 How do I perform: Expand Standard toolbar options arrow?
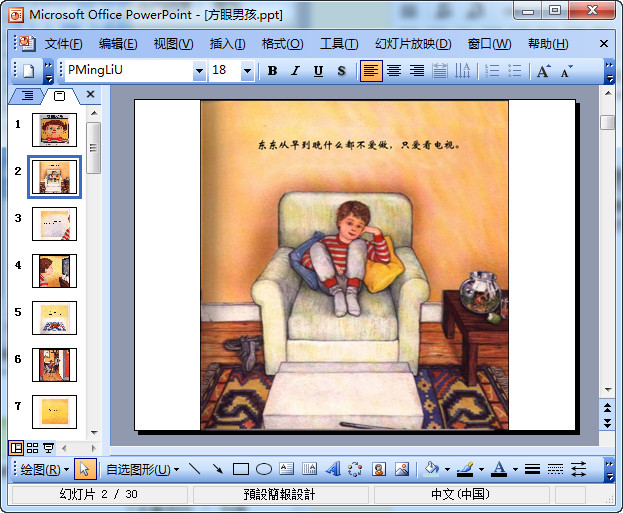point(48,72)
